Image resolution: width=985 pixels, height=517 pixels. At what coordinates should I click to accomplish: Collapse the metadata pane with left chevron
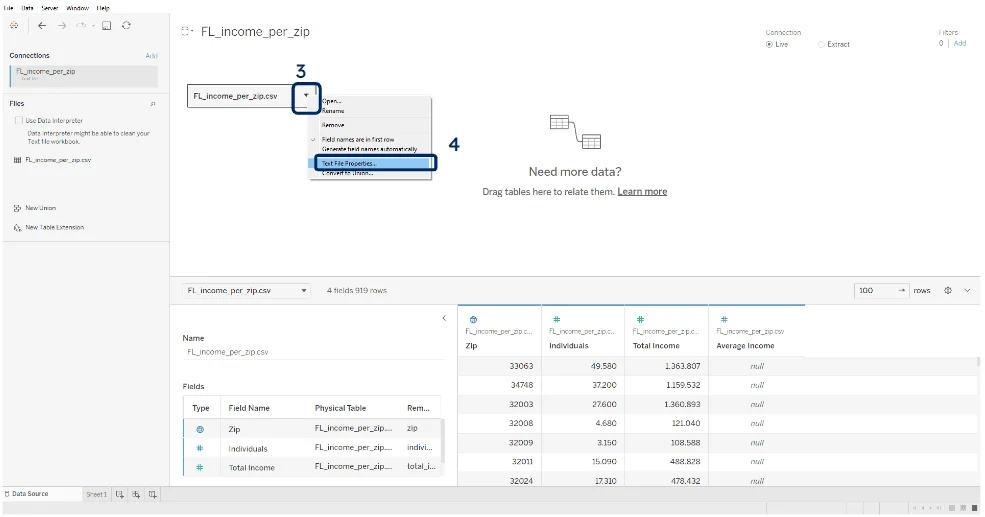[444, 318]
